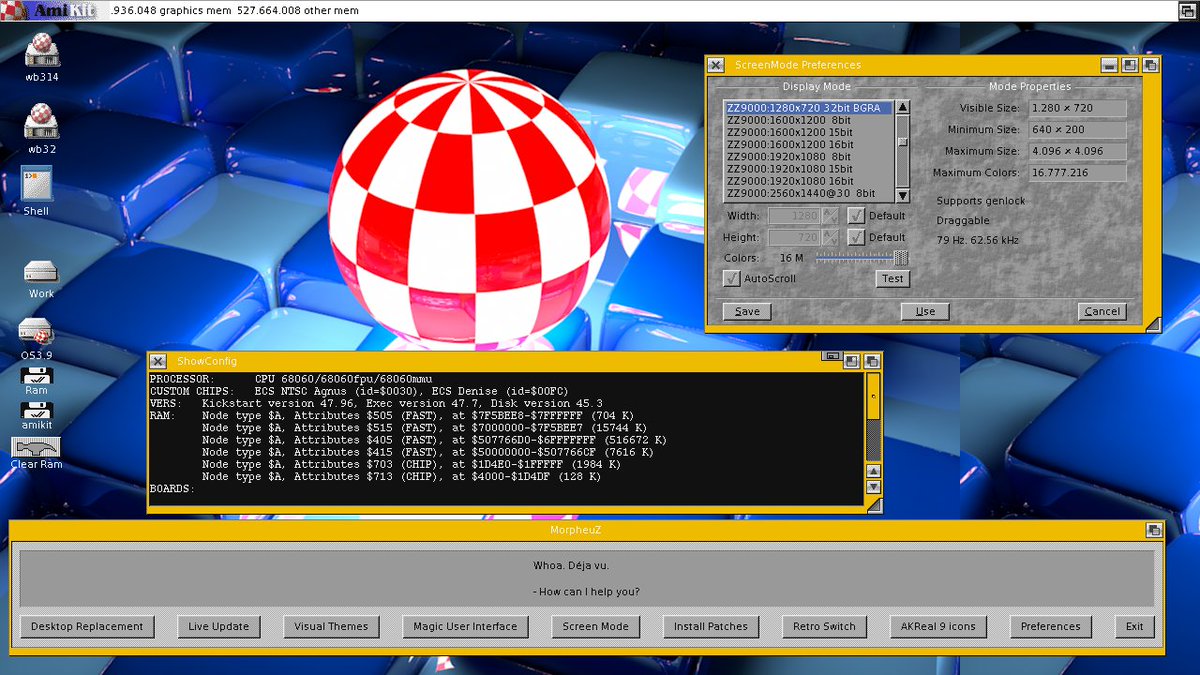Click Save in ScreenMode Preferences
This screenshot has width=1200, height=675.
point(747,311)
